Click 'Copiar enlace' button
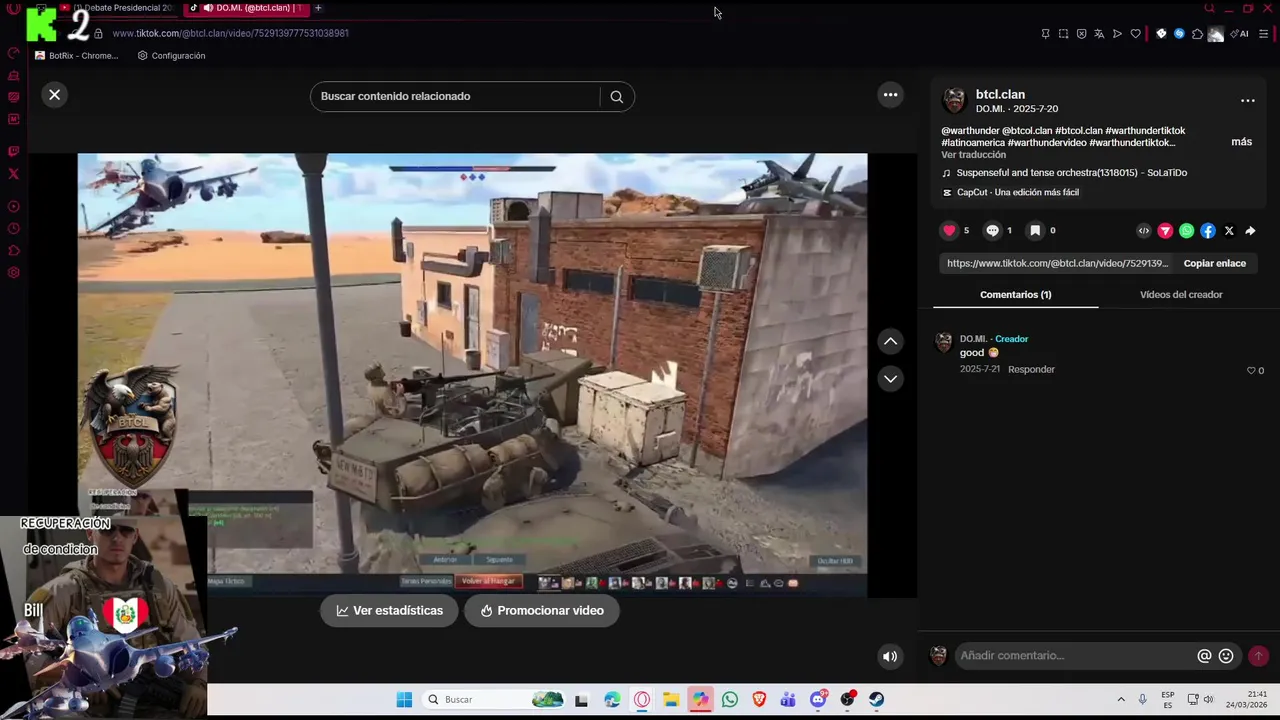The height and width of the screenshot is (720, 1280). point(1215,263)
